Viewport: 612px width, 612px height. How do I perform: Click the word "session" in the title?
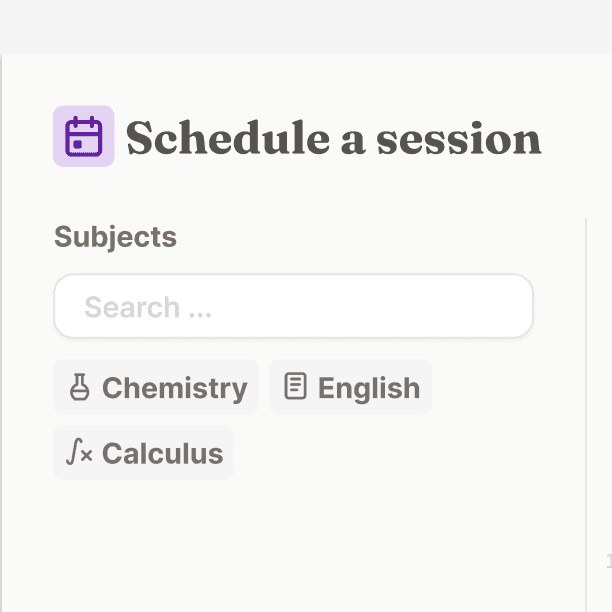point(459,139)
